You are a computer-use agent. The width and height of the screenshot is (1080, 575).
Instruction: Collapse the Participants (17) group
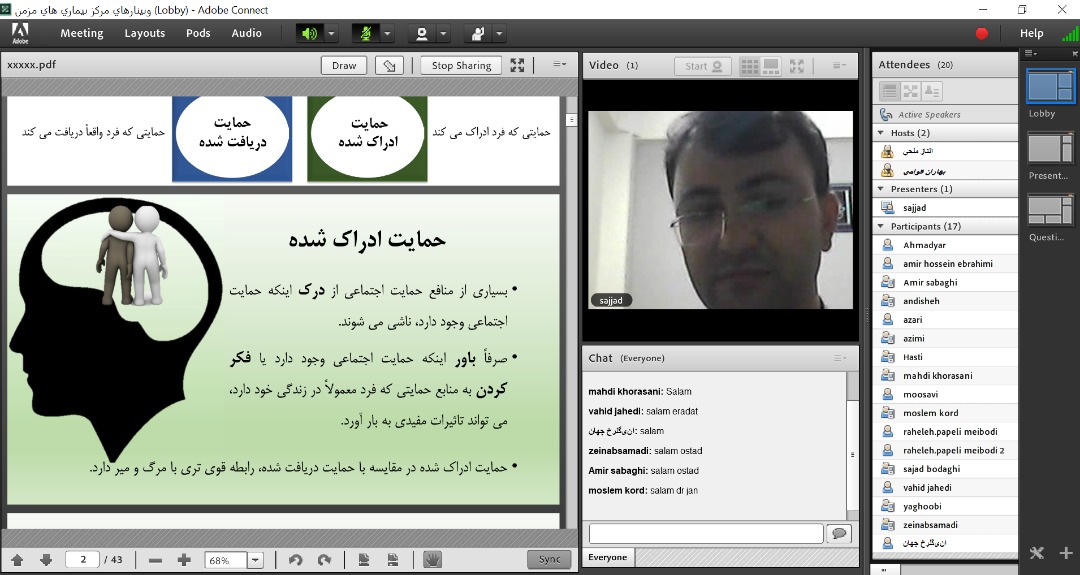[x=881, y=226]
